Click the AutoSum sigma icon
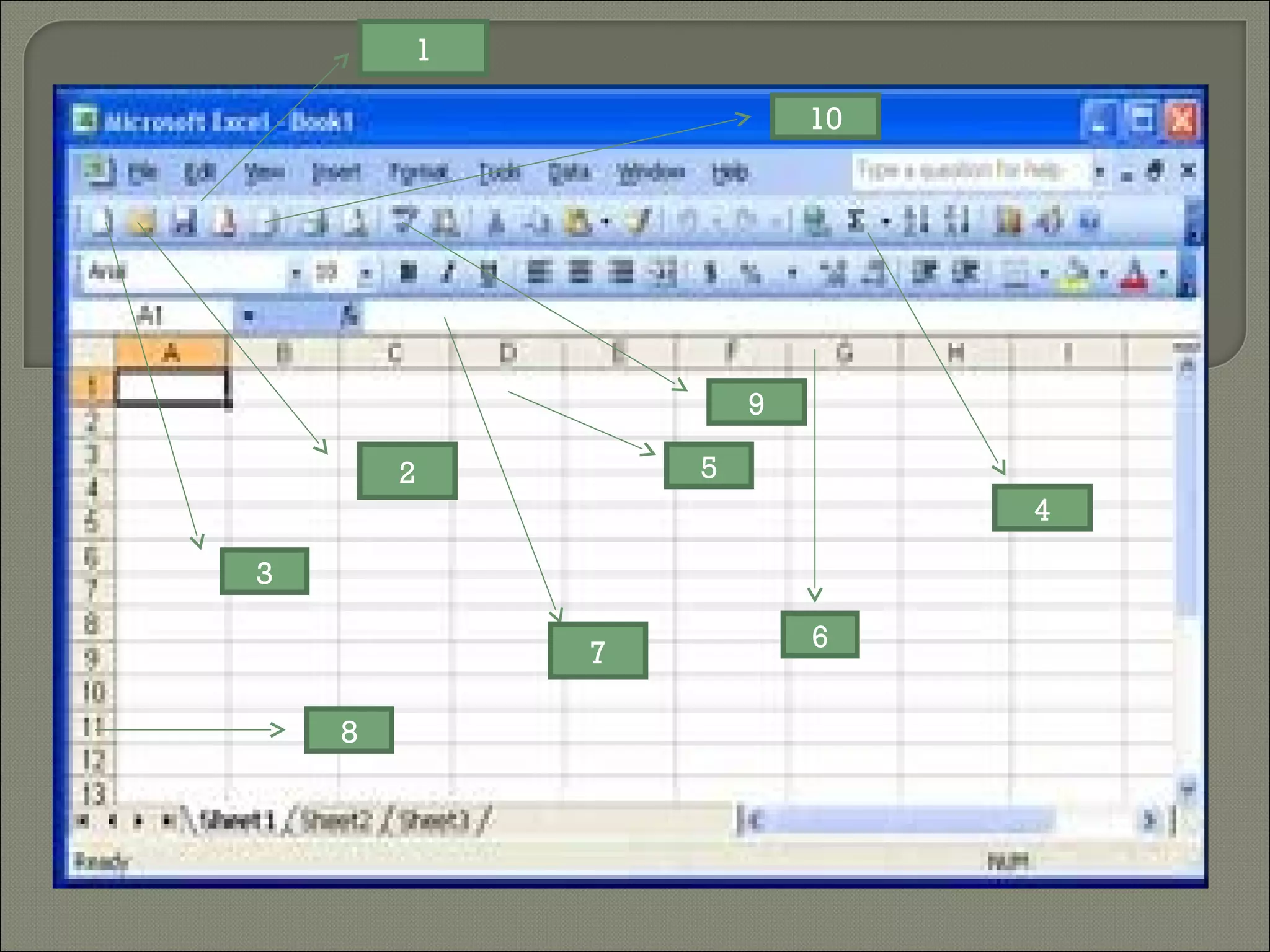1270x952 pixels. coord(856,220)
